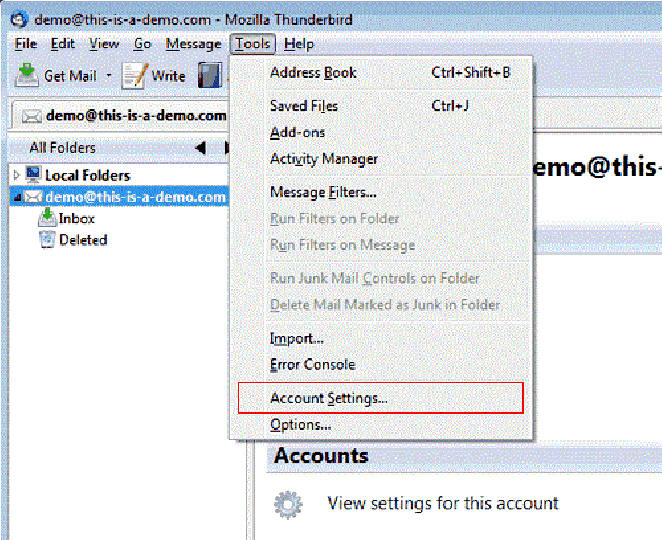Viewport: 662px width, 540px height.
Task: Open Activity Manager menu entry
Action: [381, 159]
